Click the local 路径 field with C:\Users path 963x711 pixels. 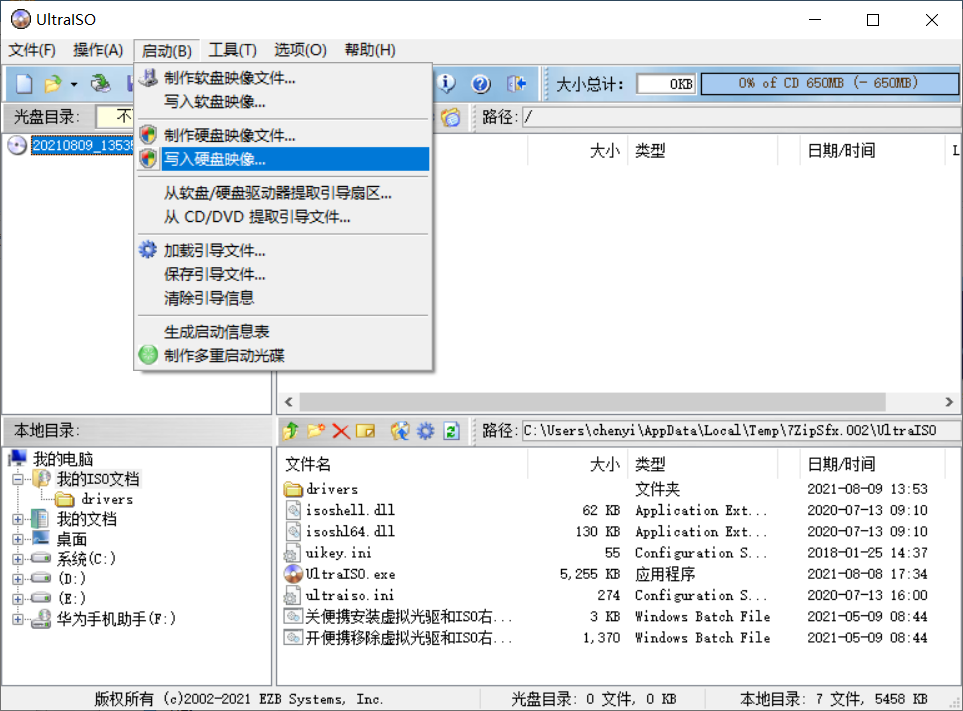741,431
